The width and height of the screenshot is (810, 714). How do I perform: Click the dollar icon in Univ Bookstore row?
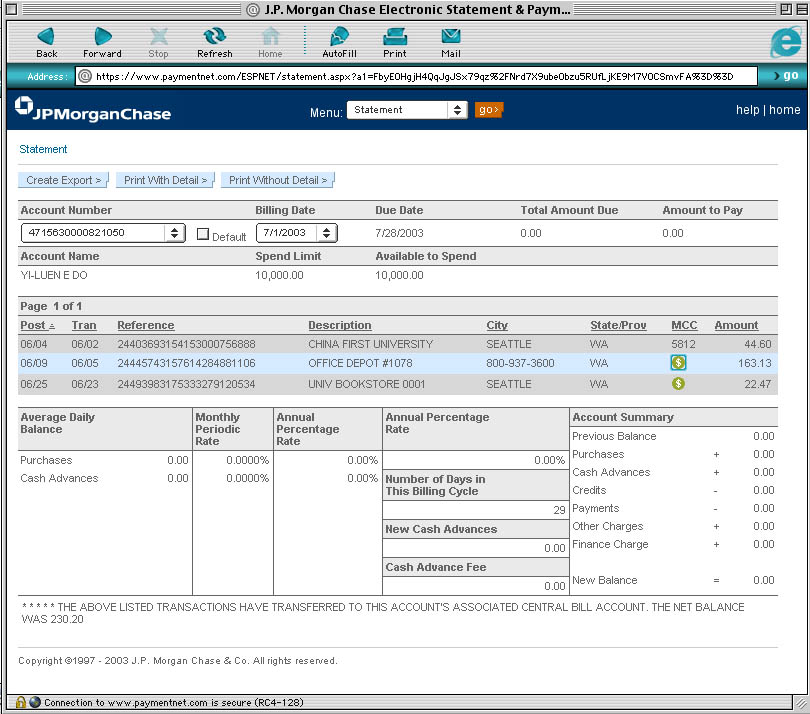click(x=678, y=383)
